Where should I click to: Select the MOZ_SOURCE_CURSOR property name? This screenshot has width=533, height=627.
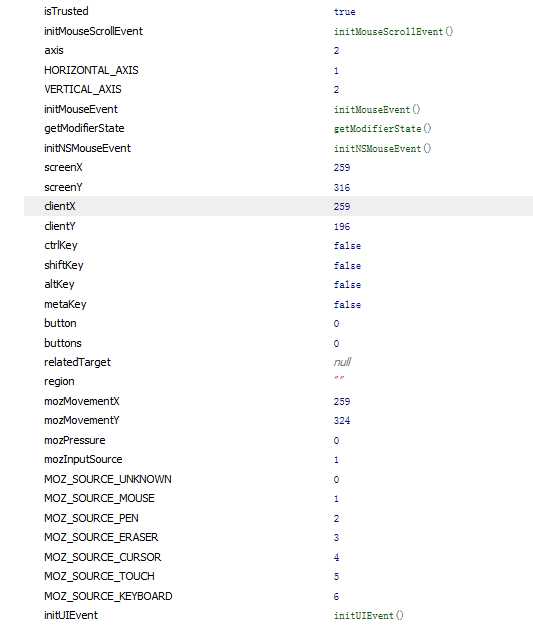[x=103, y=557]
